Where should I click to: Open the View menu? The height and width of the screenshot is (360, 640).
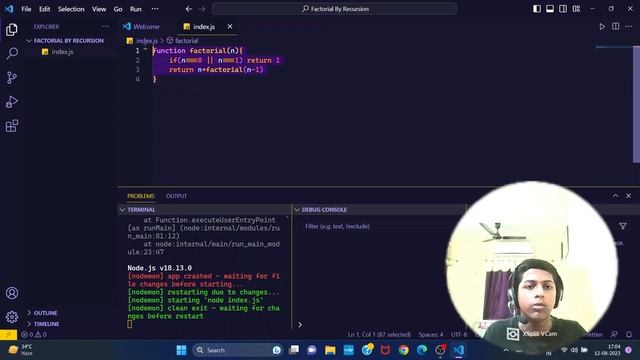click(x=99, y=9)
